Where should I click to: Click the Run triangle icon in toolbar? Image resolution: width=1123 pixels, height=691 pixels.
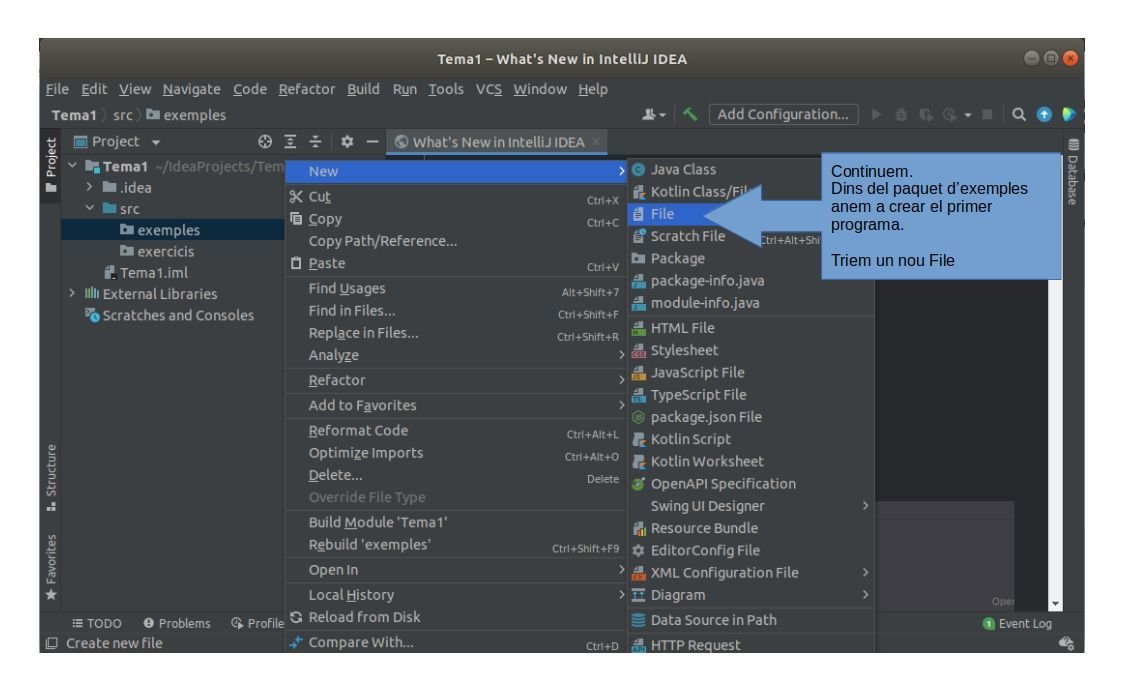point(876,115)
